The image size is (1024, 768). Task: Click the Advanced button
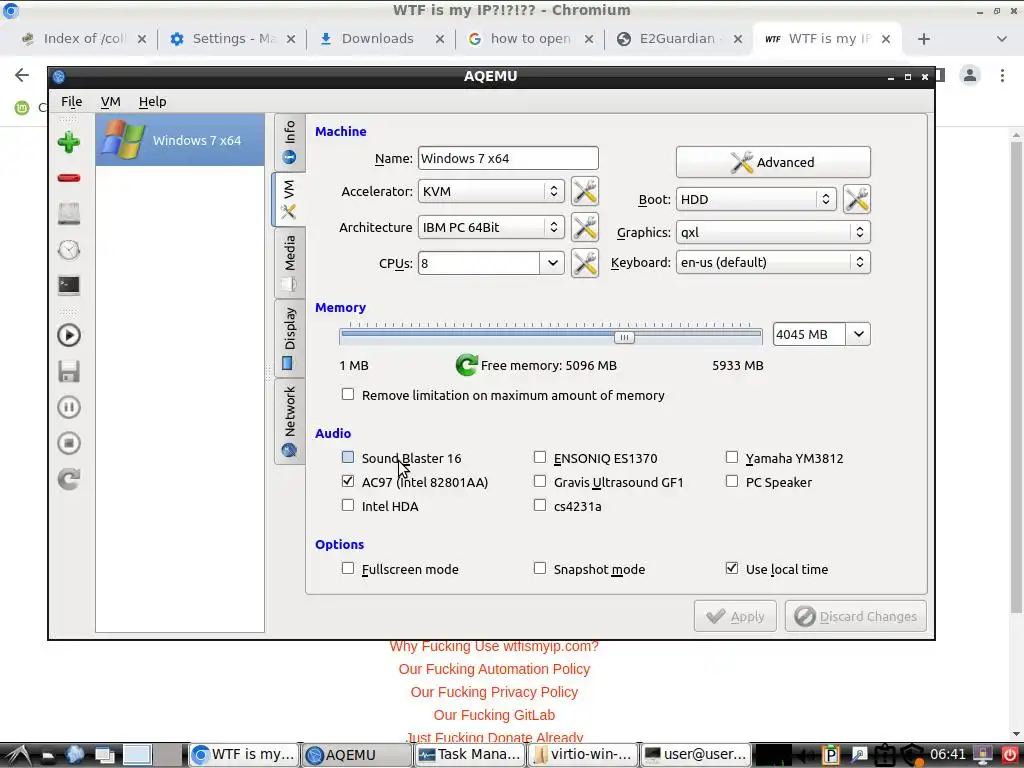[x=773, y=162]
